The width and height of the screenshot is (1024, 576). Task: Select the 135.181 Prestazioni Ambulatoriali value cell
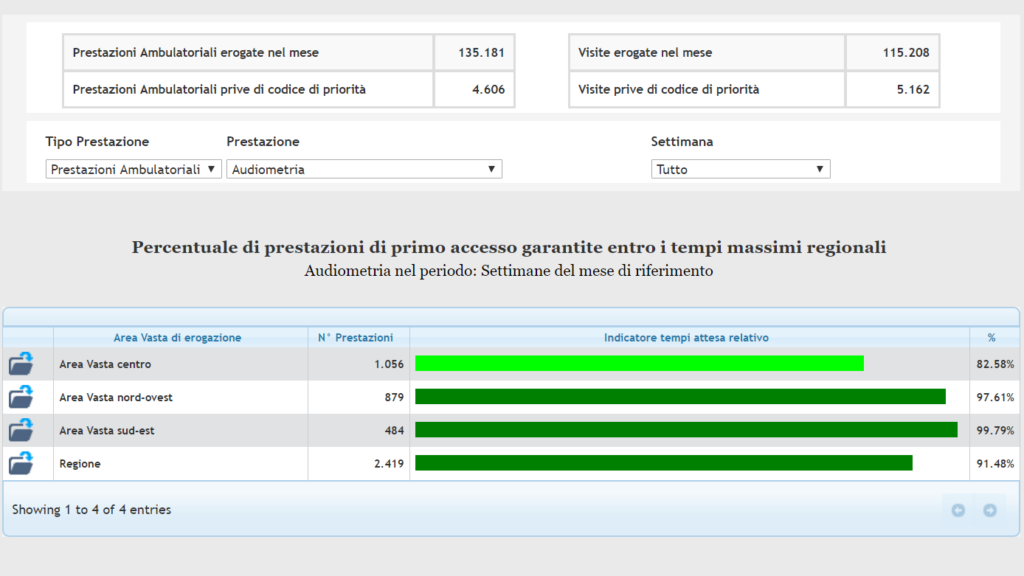coord(474,52)
